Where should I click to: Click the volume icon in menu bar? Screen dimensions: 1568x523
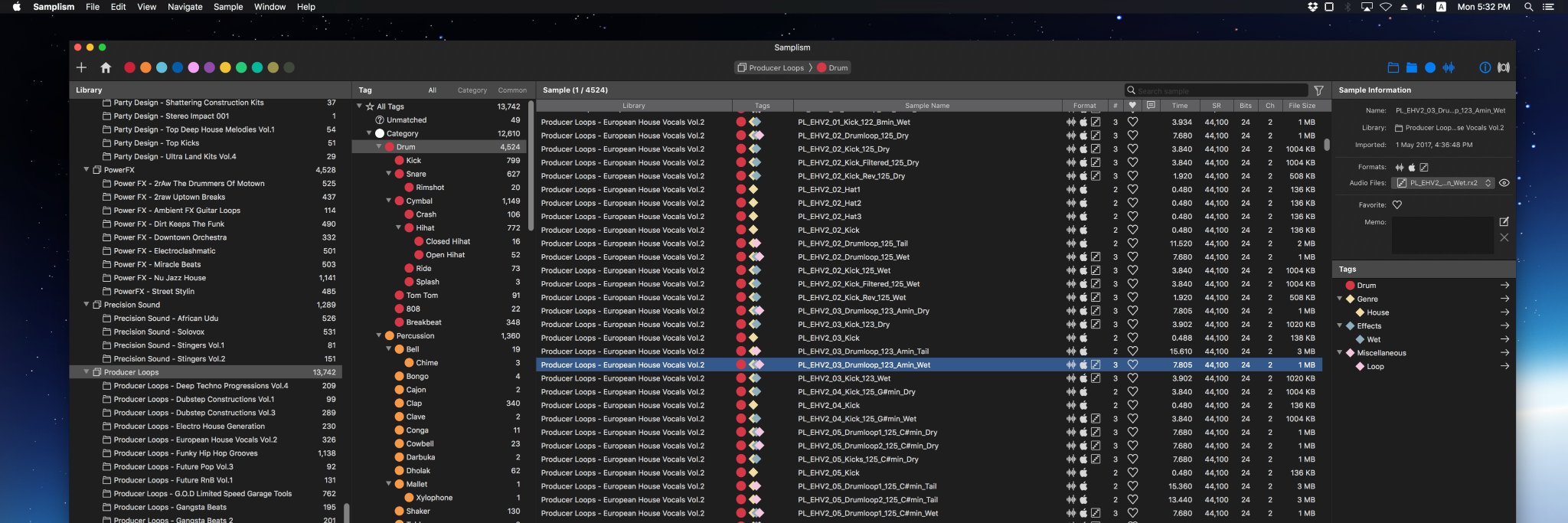click(1421, 7)
